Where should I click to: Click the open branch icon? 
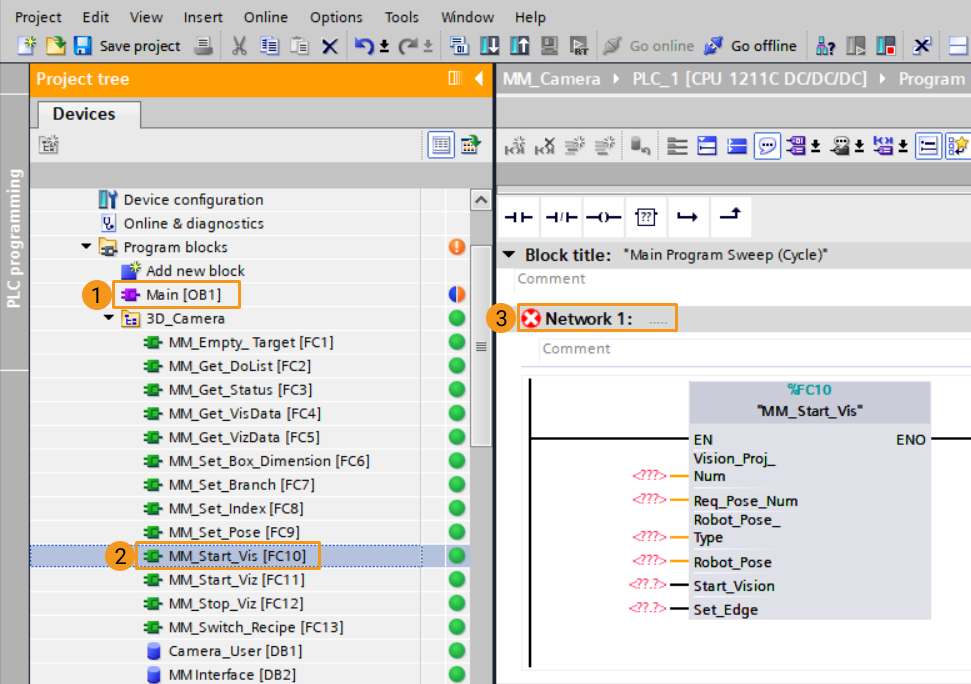[687, 216]
